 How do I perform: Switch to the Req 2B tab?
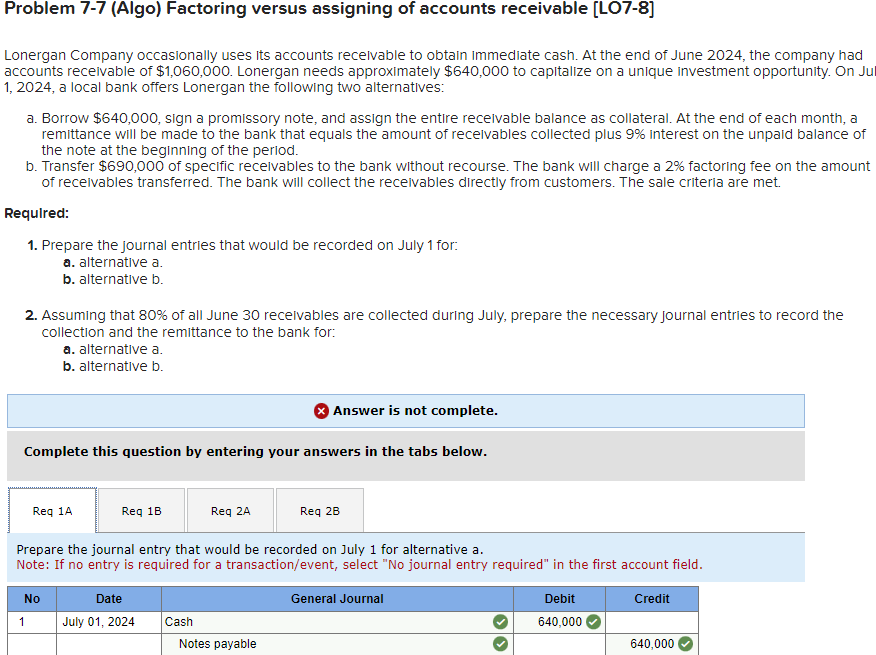[x=318, y=510]
